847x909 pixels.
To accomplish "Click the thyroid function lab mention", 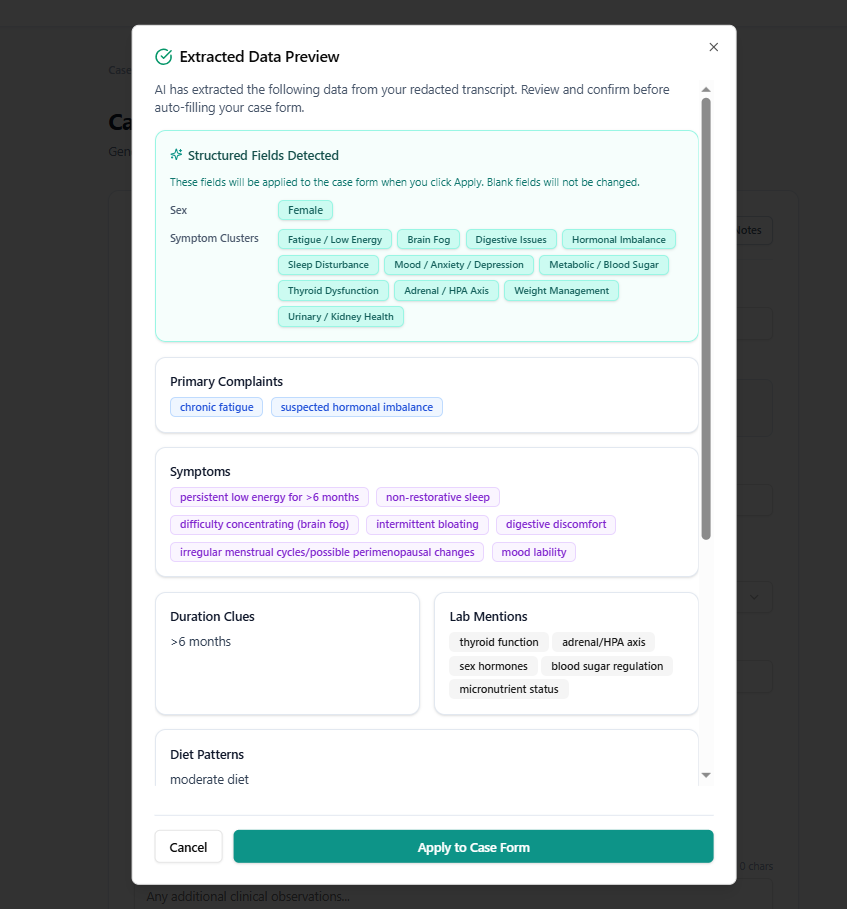I will pos(499,642).
